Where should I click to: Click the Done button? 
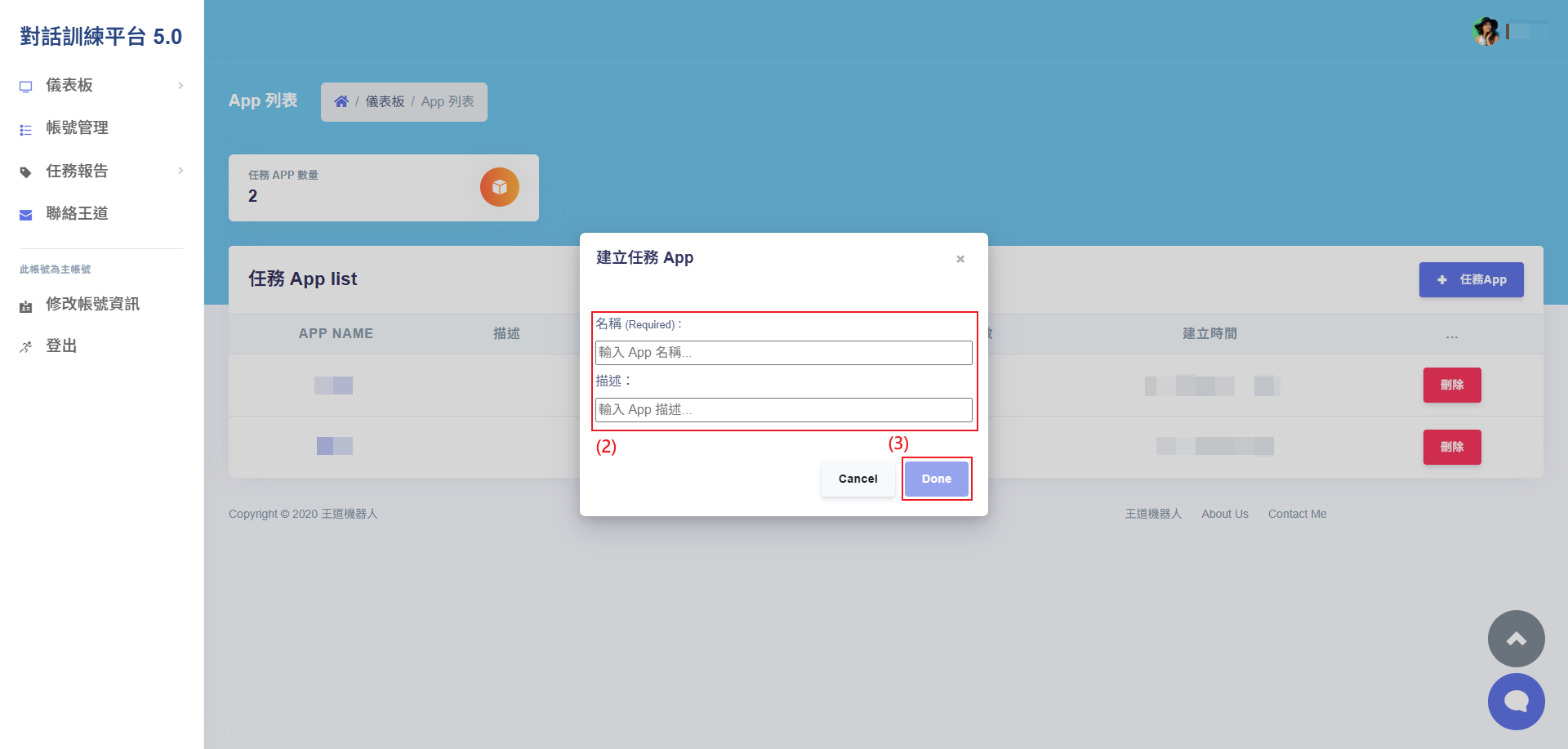pyautogui.click(x=937, y=479)
